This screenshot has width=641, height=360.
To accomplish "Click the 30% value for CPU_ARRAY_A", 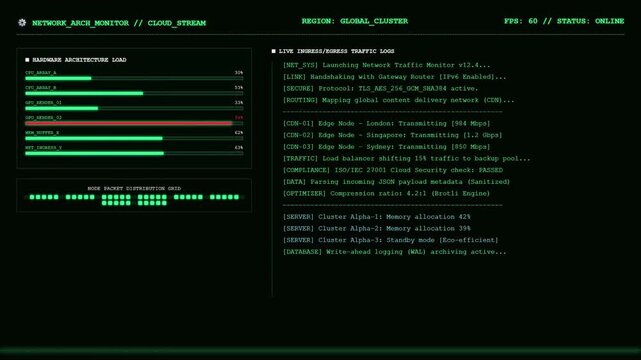I will click(239, 73).
